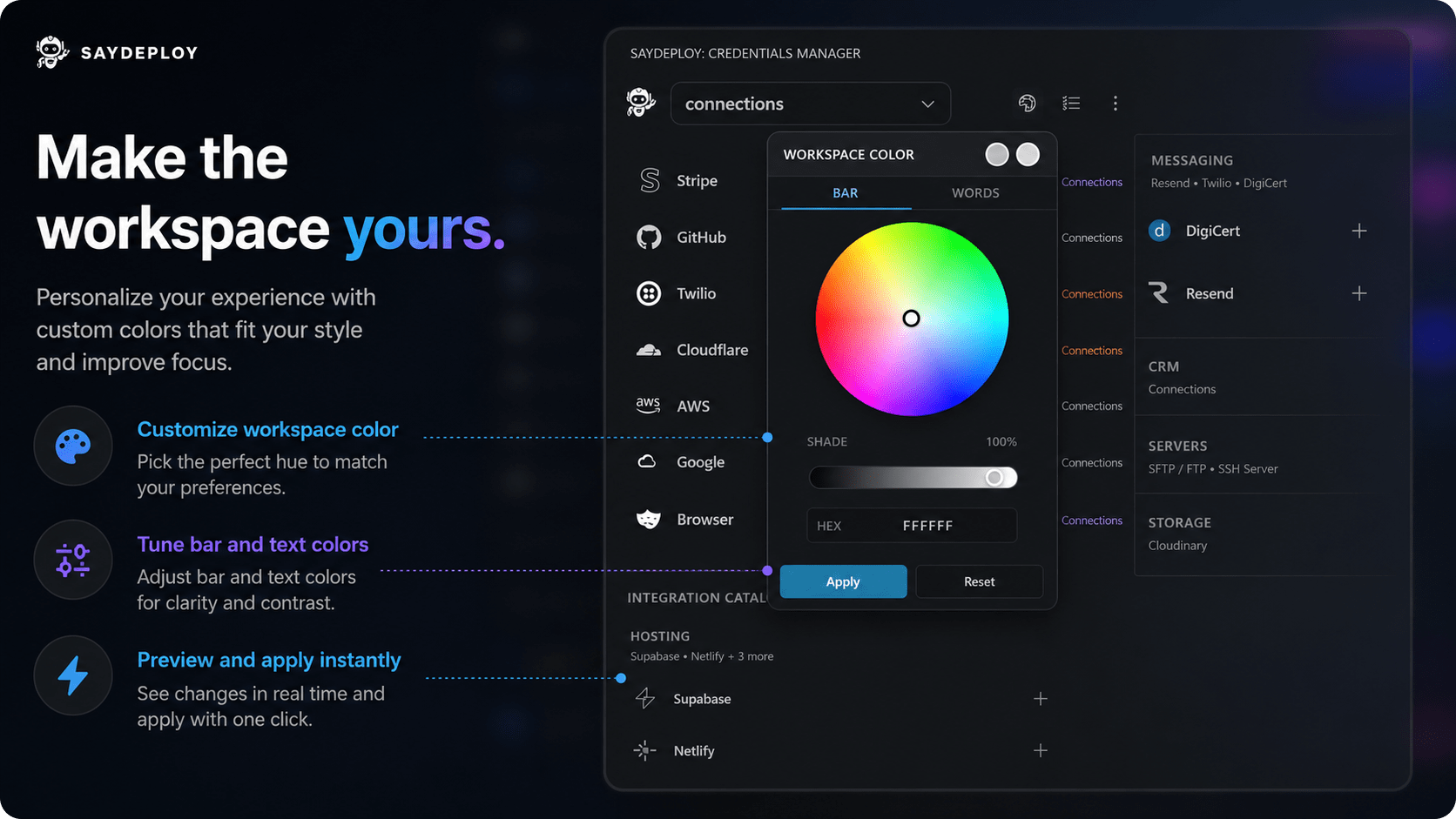The height and width of the screenshot is (819, 1456).
Task: Click the list view icon
Action: coord(1071,103)
